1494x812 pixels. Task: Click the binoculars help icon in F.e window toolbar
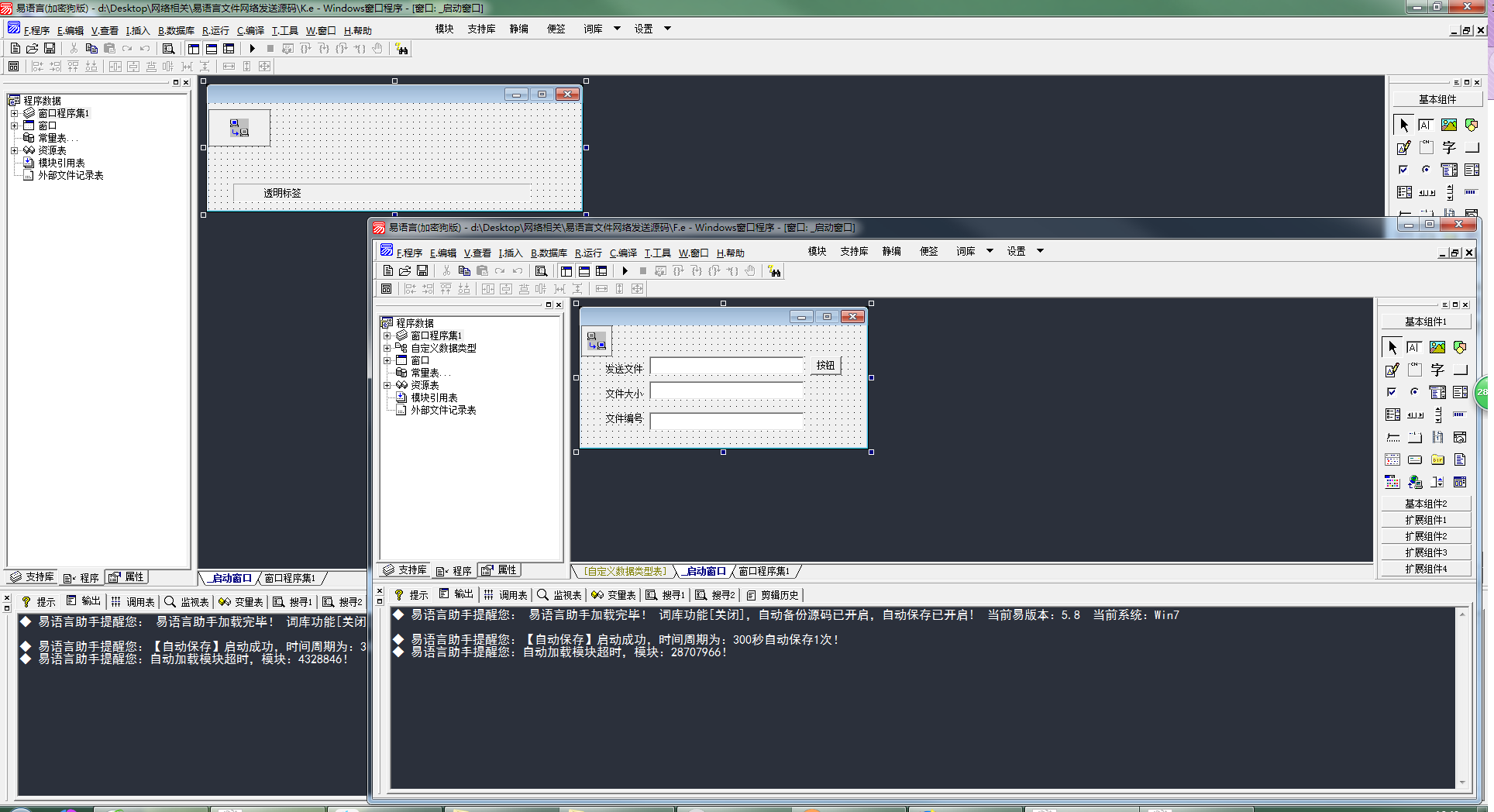click(774, 271)
